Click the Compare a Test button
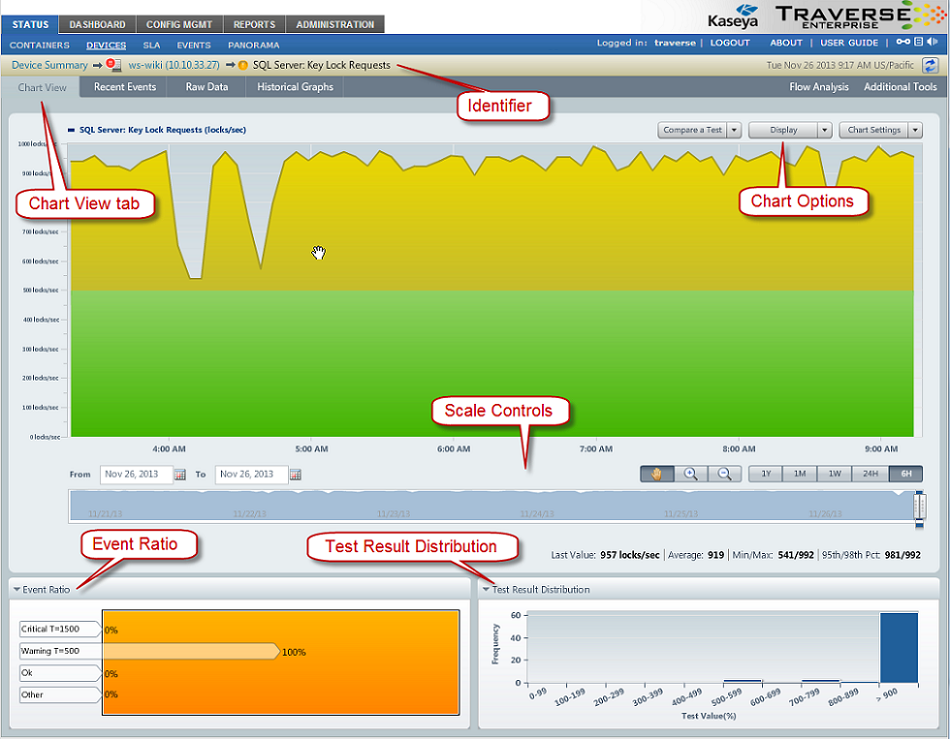This screenshot has height=739, width=950. (692, 130)
